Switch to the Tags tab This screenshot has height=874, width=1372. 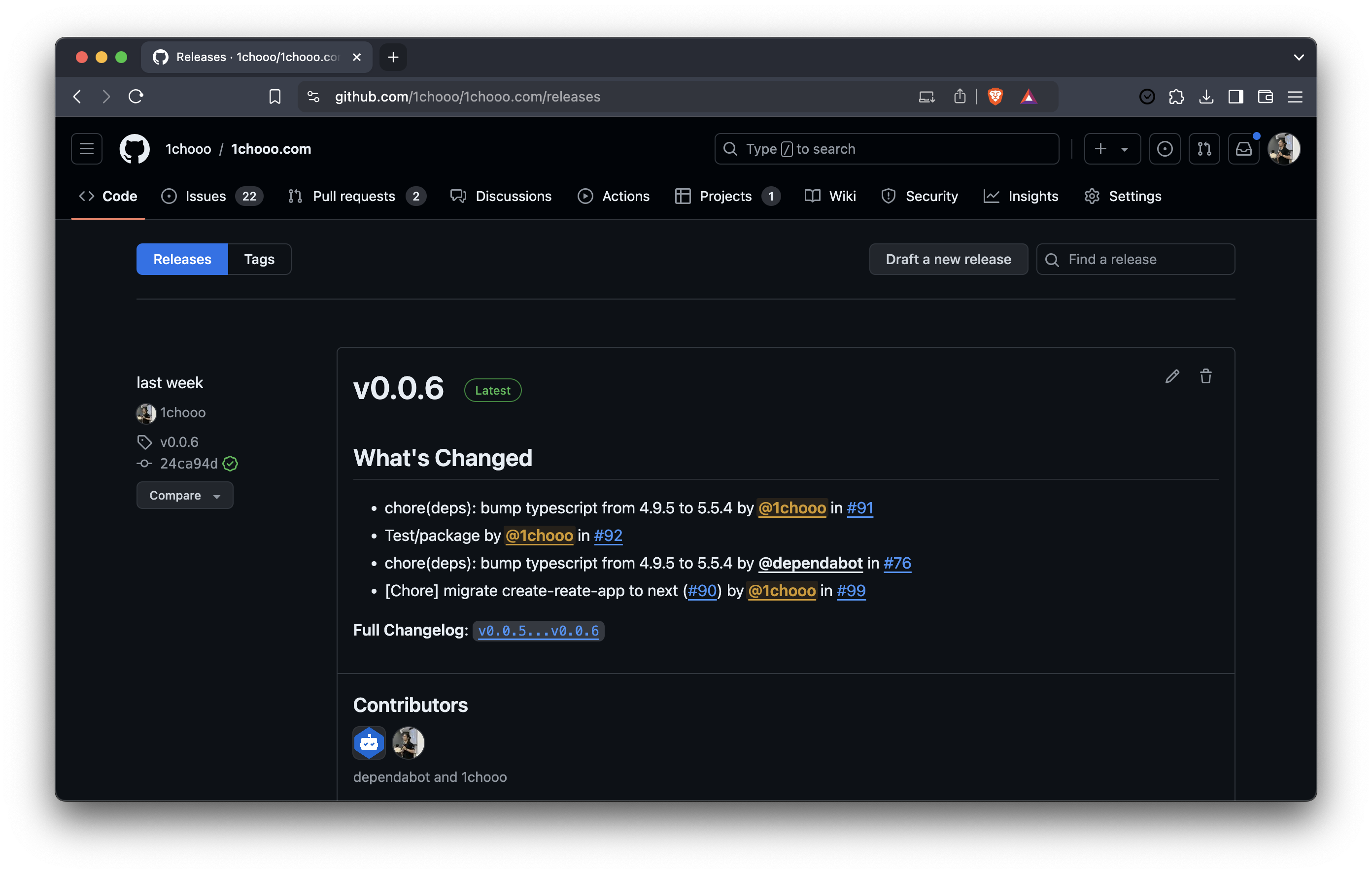pos(259,259)
